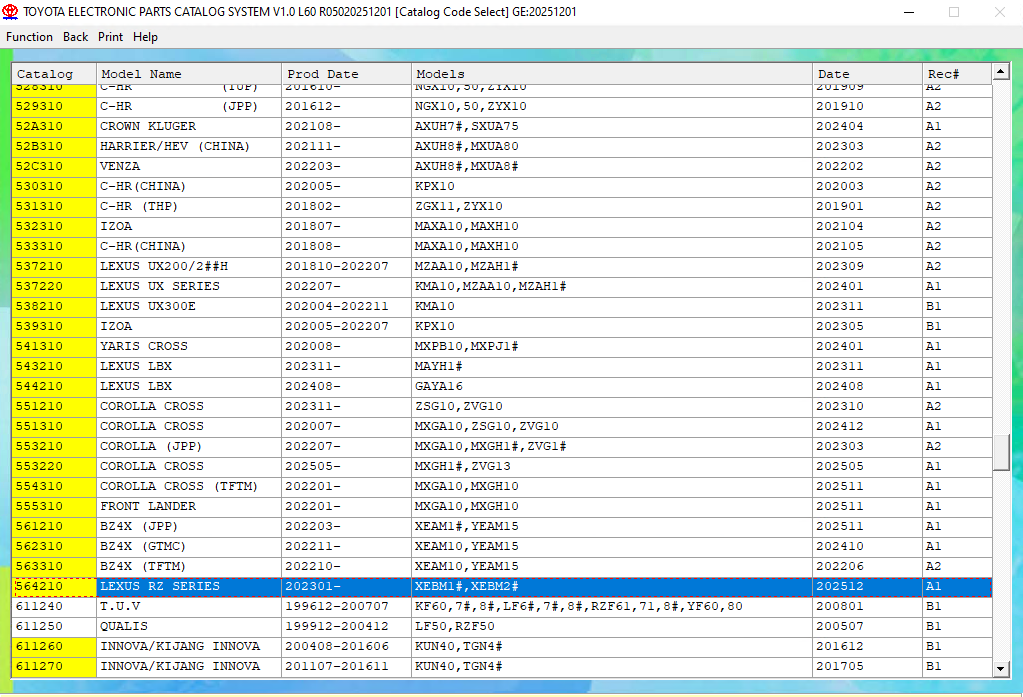The width and height of the screenshot is (1023, 697).
Task: Select catalog code 611260
Action: pos(54,647)
